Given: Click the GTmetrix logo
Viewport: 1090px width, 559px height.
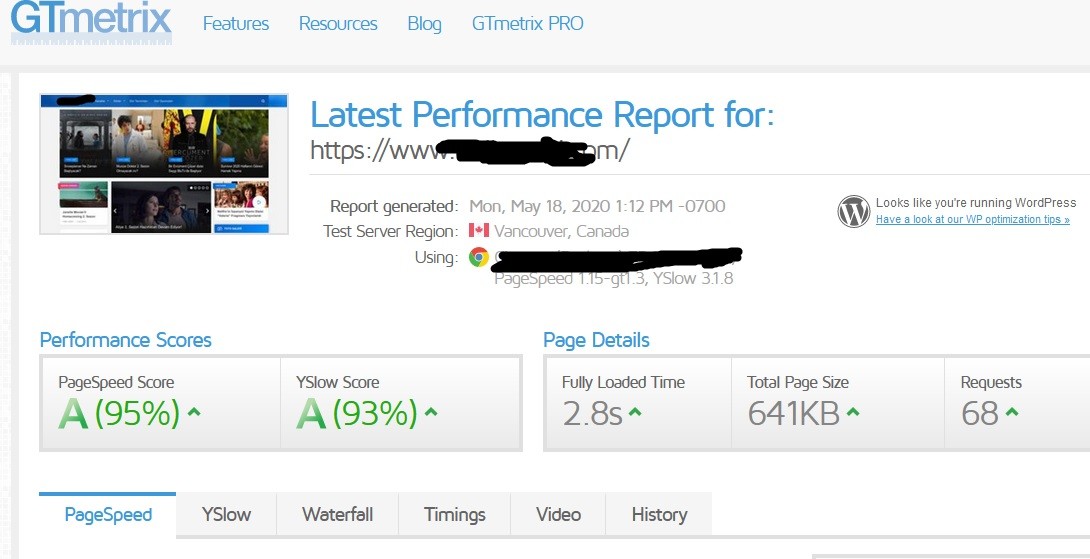Looking at the screenshot, I should pyautogui.click(x=91, y=21).
